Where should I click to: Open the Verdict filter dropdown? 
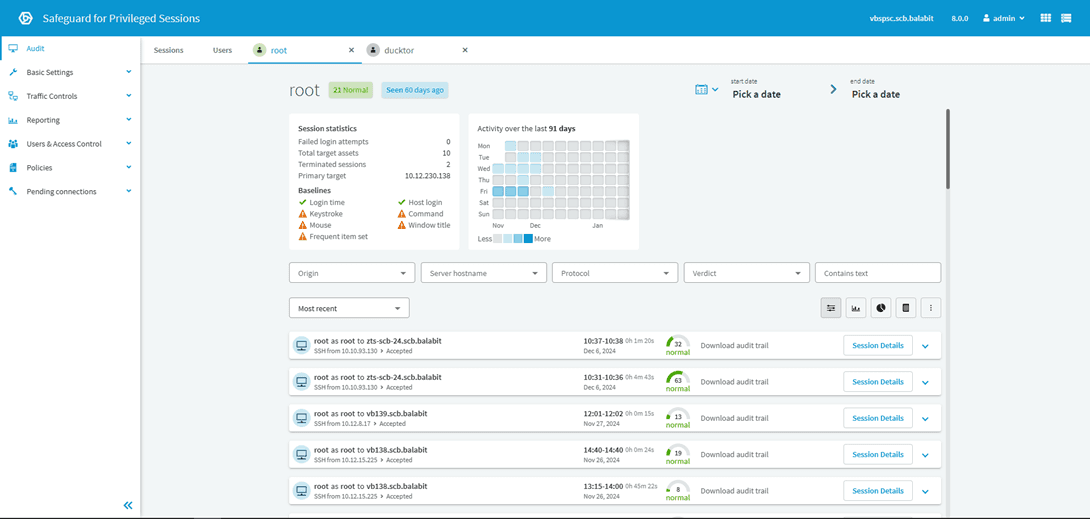pyautogui.click(x=747, y=273)
